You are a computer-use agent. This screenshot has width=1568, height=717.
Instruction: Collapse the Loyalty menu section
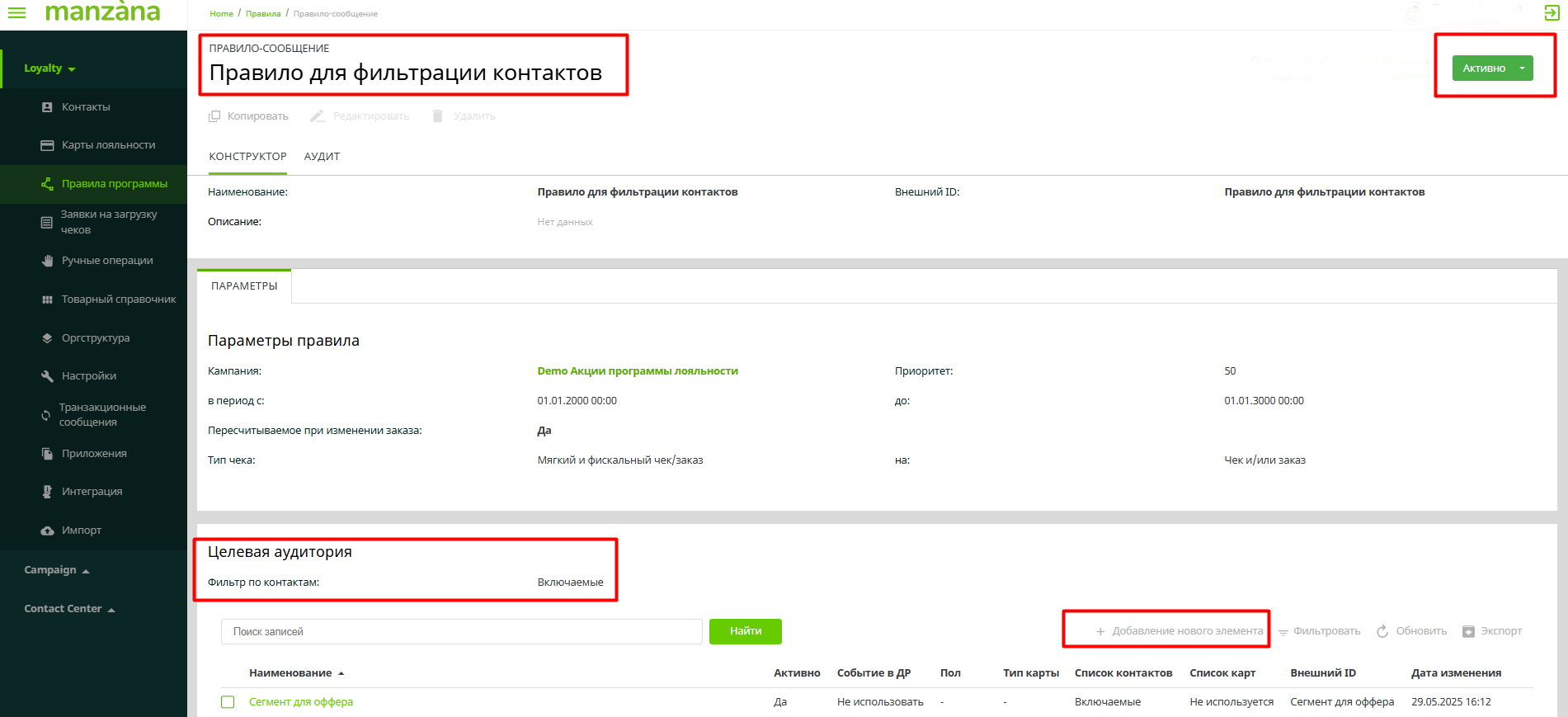(x=49, y=68)
